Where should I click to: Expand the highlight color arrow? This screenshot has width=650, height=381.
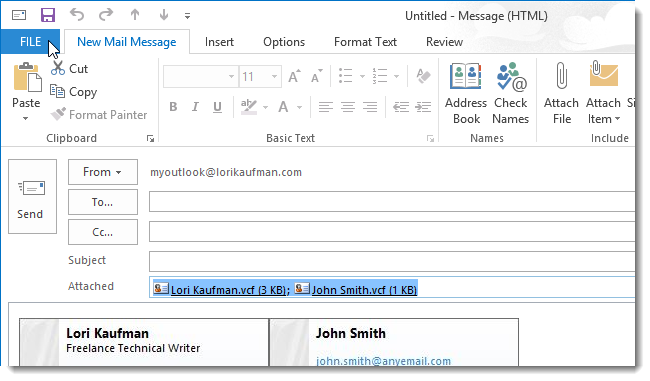pos(265,108)
